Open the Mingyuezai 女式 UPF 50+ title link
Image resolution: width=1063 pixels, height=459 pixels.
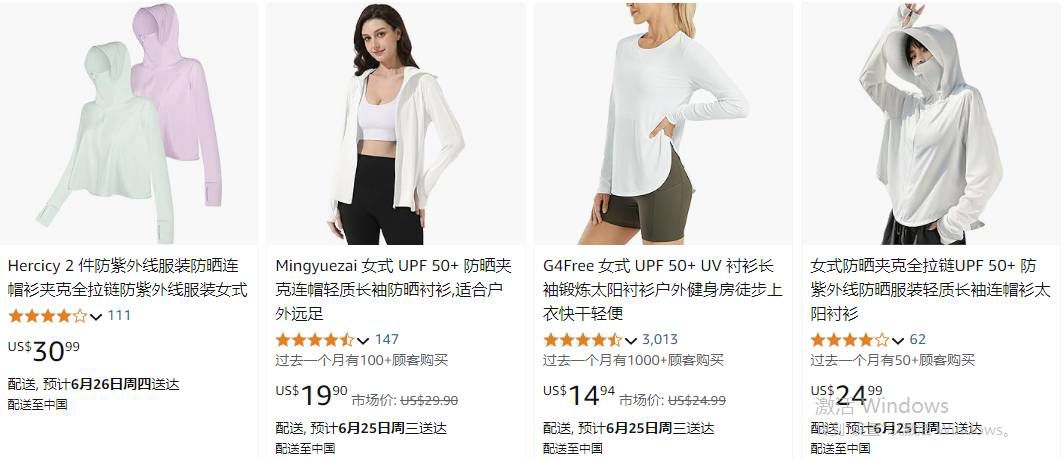(x=394, y=290)
